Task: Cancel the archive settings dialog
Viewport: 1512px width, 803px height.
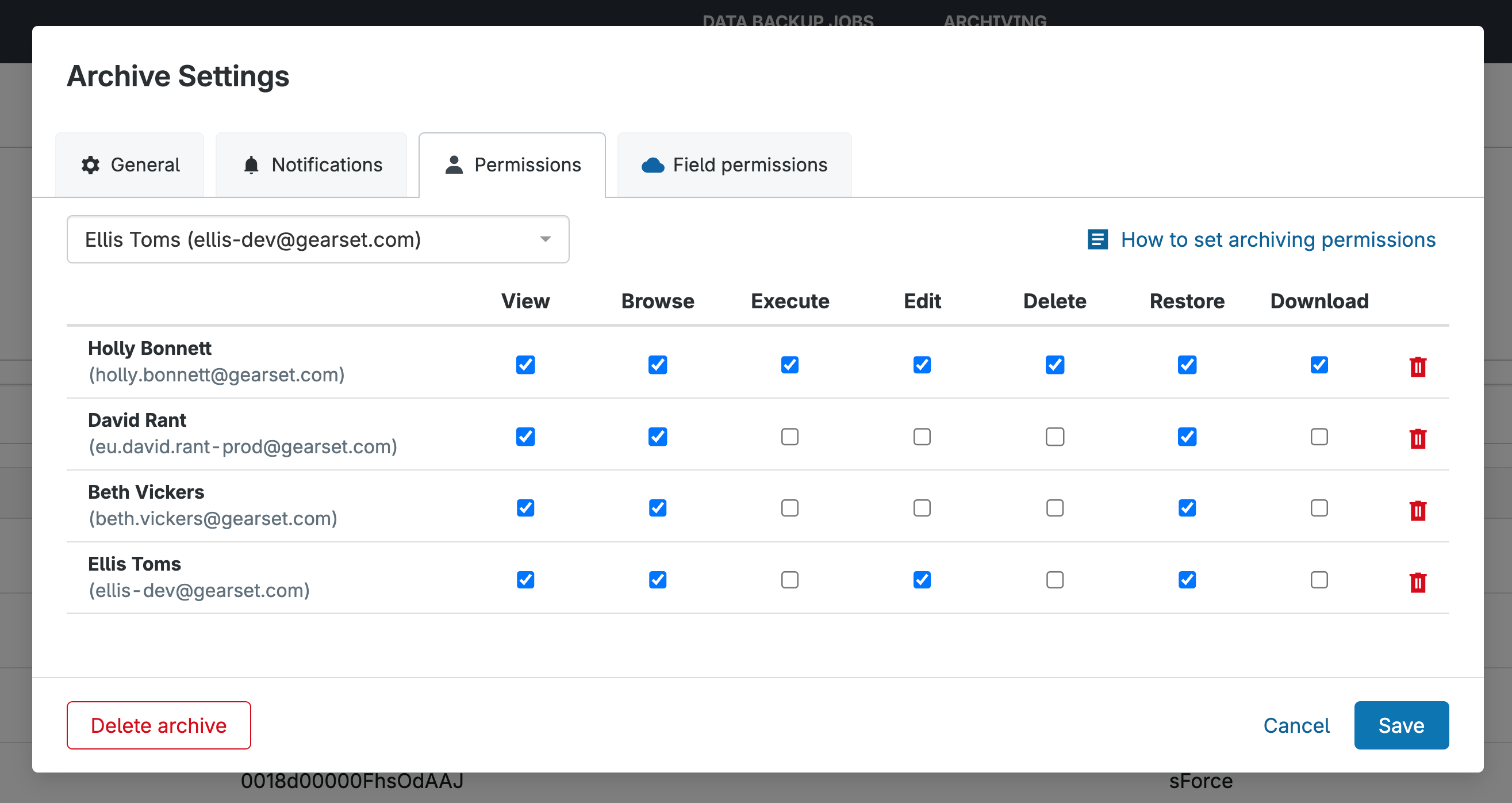Action: (1296, 725)
